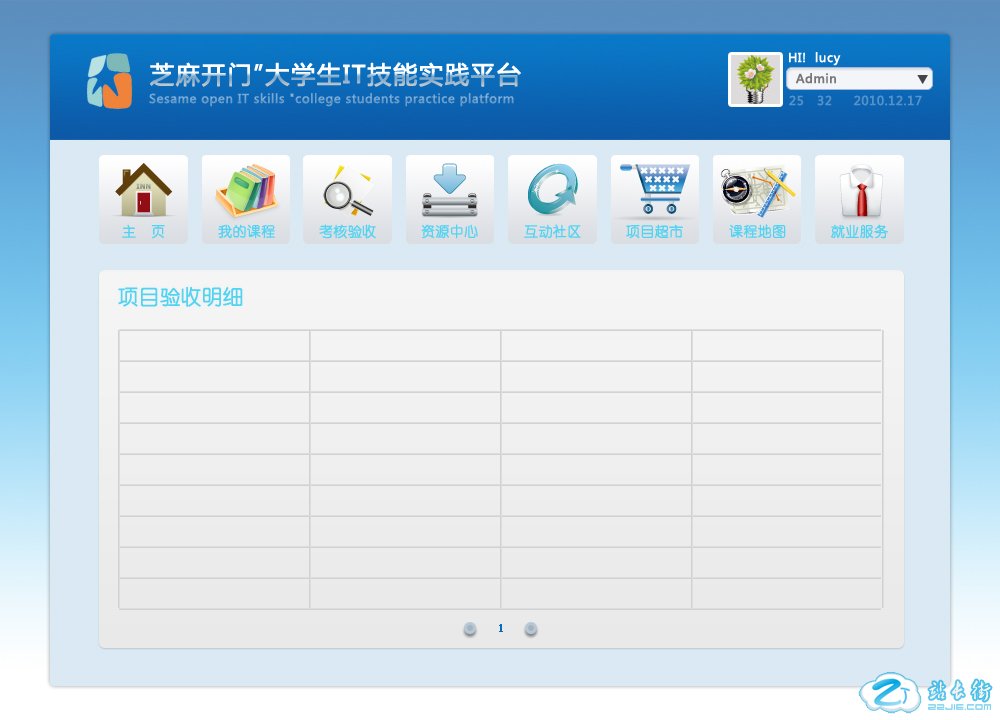1000x720 pixels.
Task: Click the 课程地图 compass map icon
Action: tap(757, 190)
